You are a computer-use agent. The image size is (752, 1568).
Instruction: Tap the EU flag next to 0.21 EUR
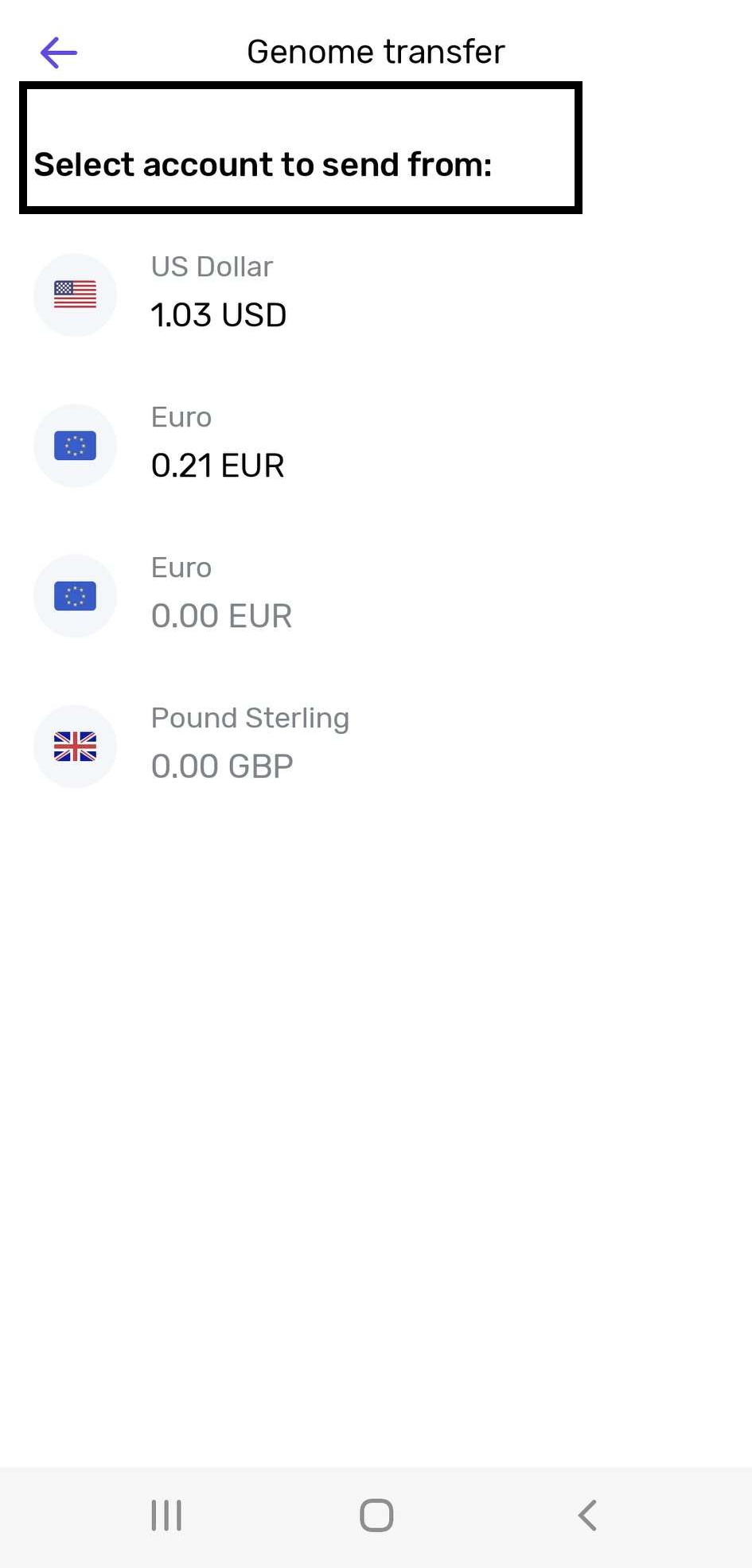click(75, 445)
